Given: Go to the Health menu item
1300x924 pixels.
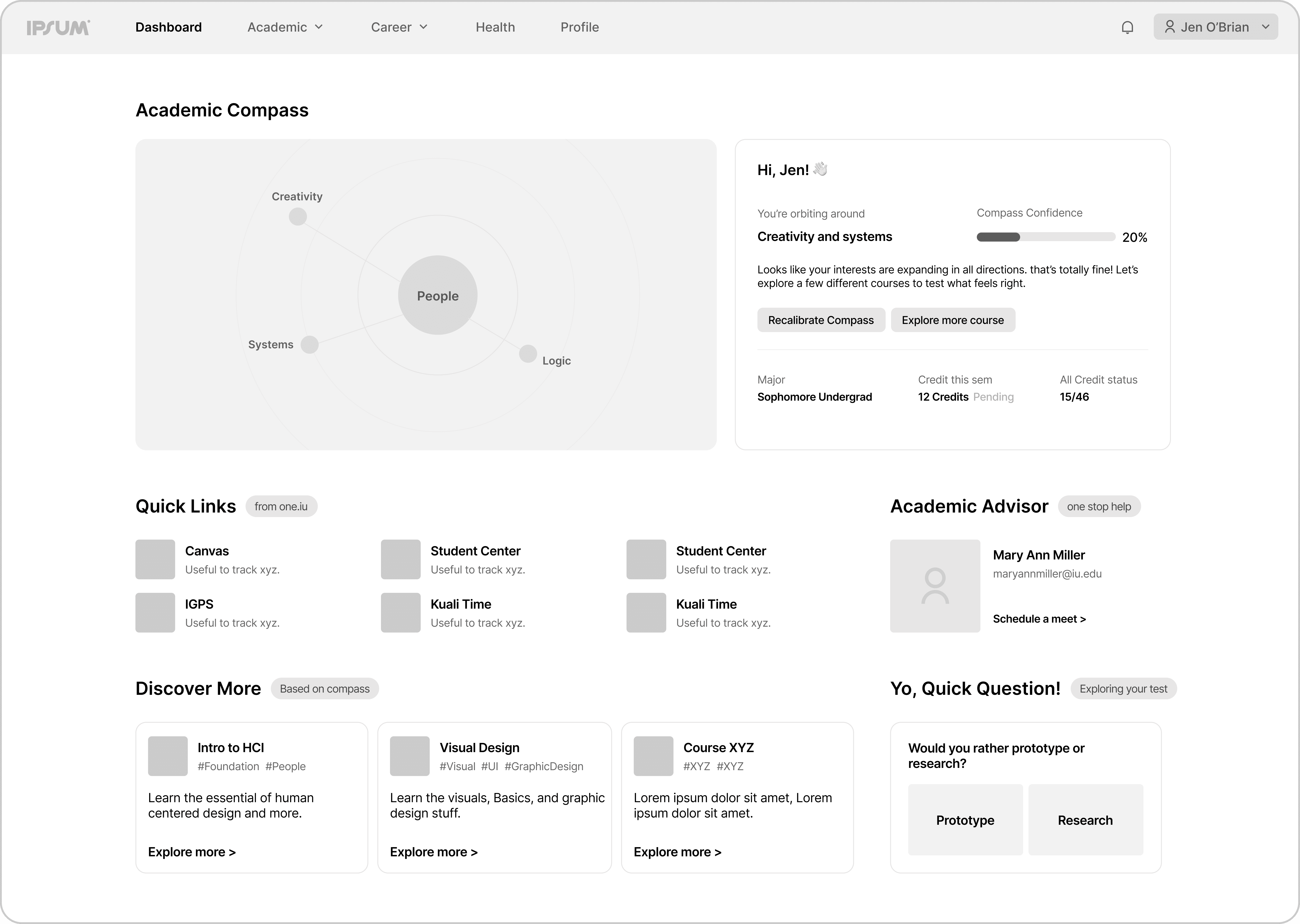Looking at the screenshot, I should [x=495, y=27].
